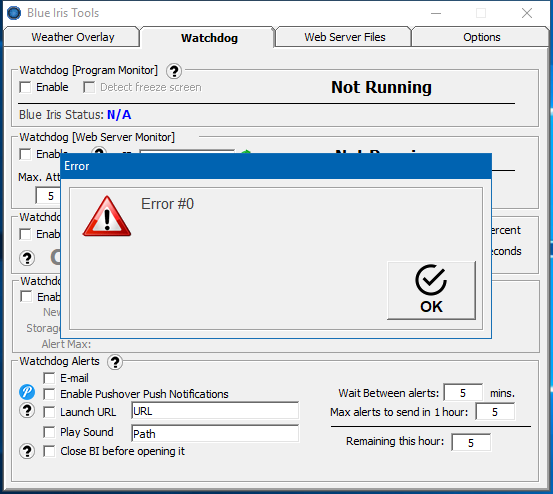
Task: Minimize the Blue Iris Tools window
Action: [x=436, y=13]
